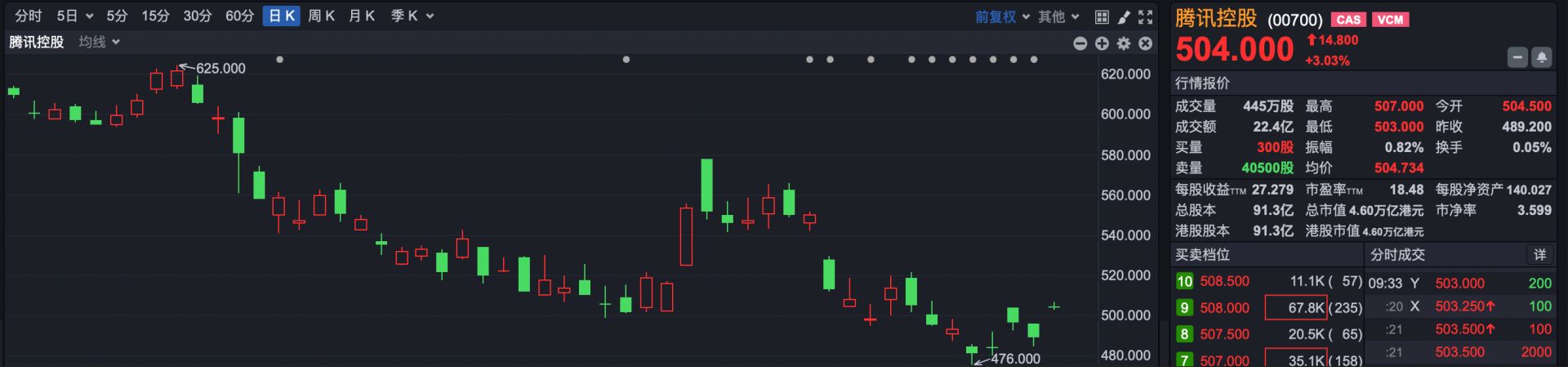
Task: Open chart indicator settings gear
Action: (1124, 43)
